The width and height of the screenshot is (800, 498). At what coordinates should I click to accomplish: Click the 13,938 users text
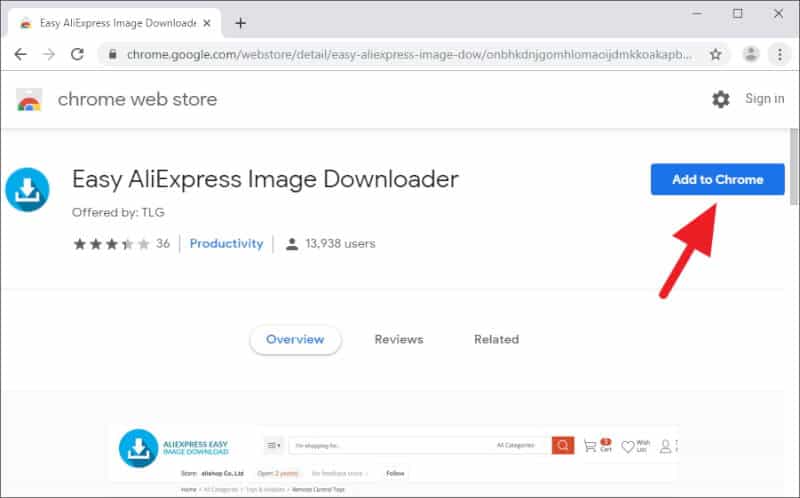340,243
